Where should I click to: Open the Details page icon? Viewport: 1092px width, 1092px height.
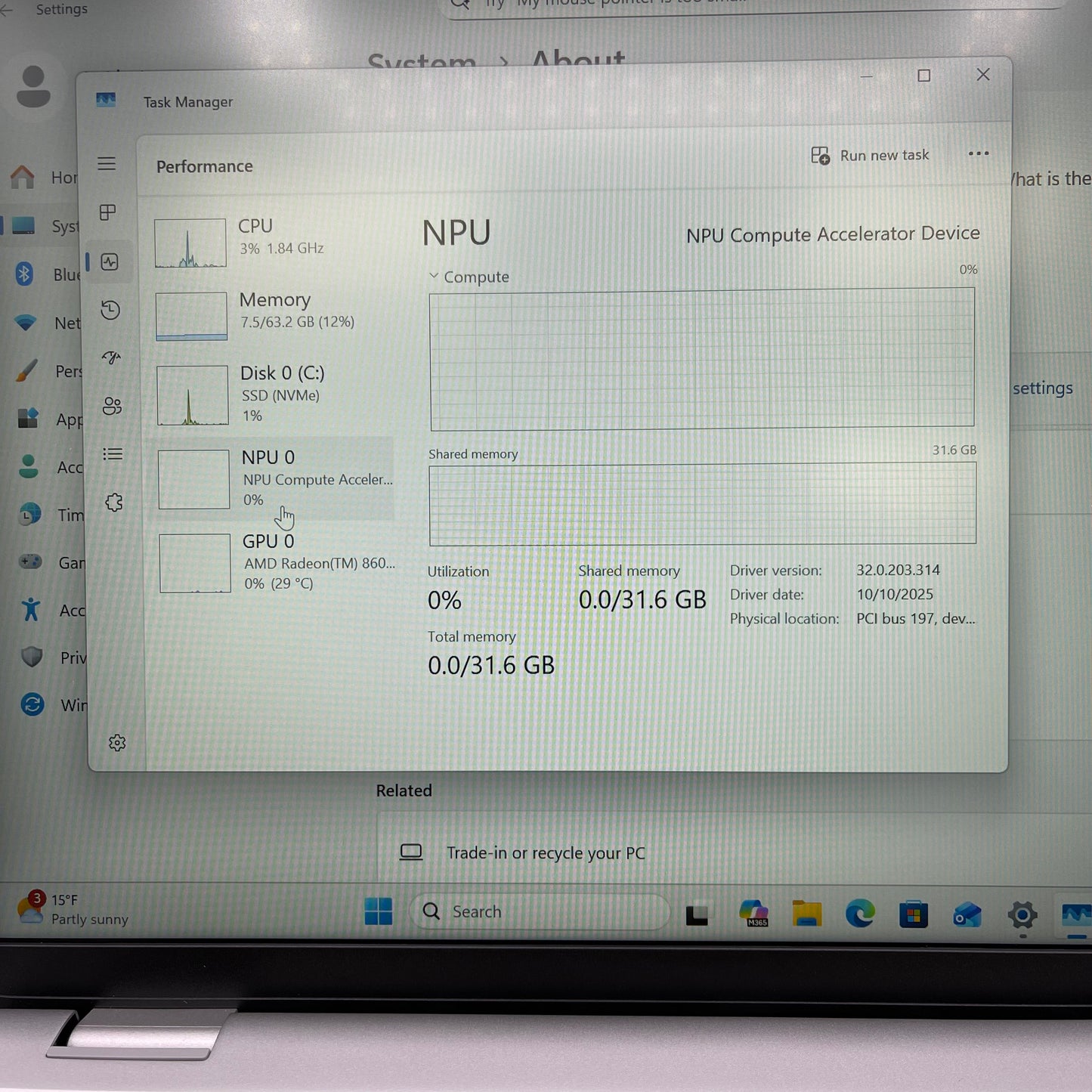click(112, 453)
